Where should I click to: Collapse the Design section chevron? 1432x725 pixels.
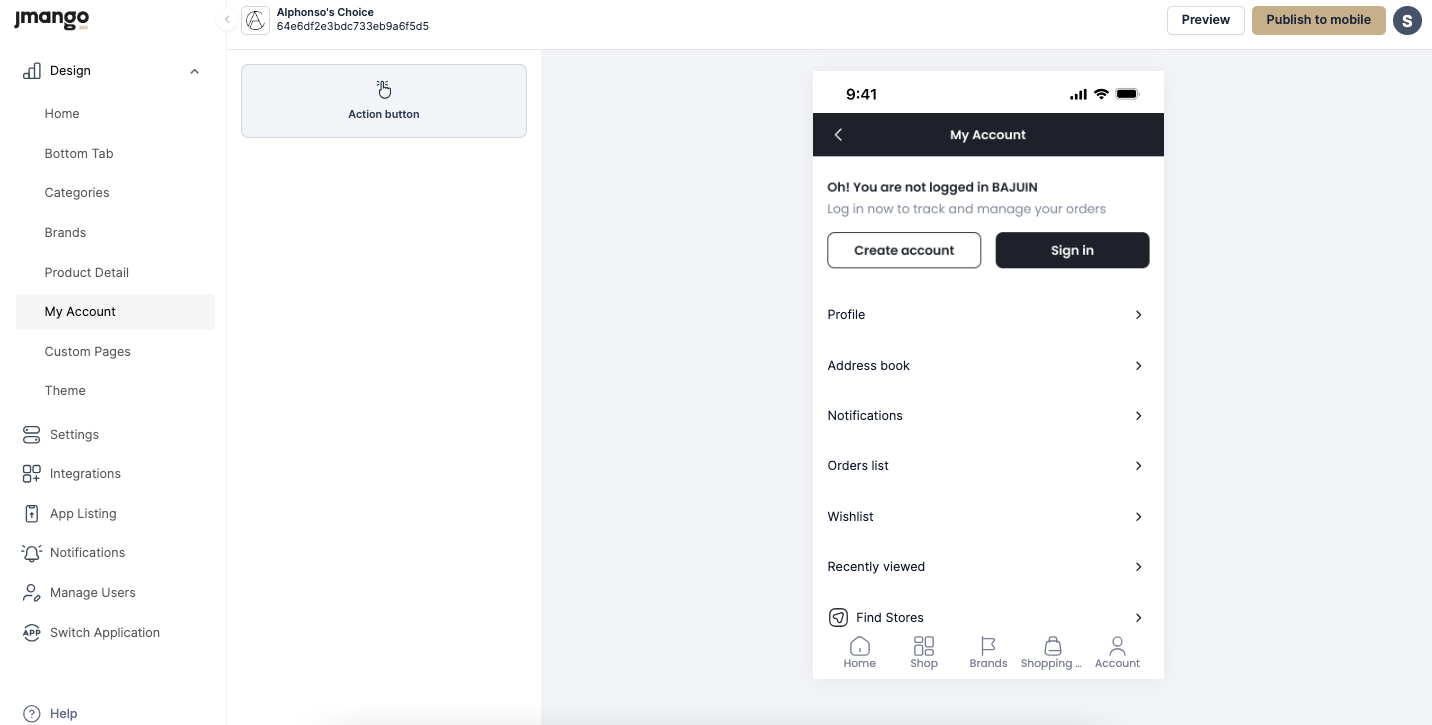tap(194, 71)
